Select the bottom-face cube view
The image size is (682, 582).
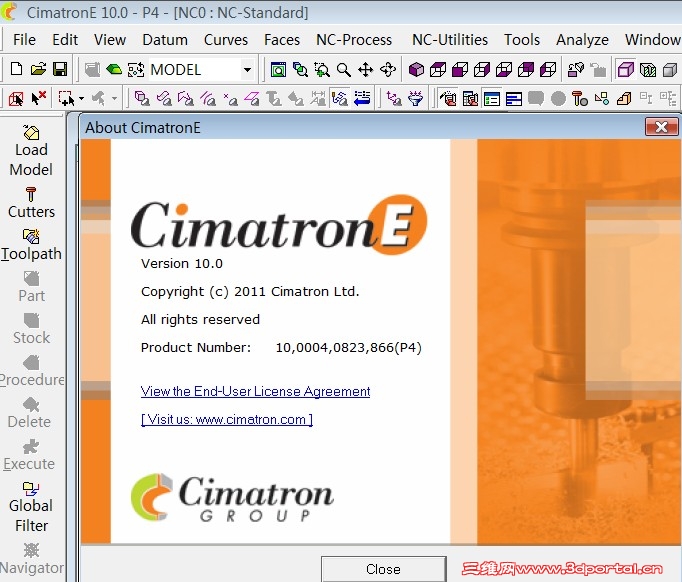(504, 70)
